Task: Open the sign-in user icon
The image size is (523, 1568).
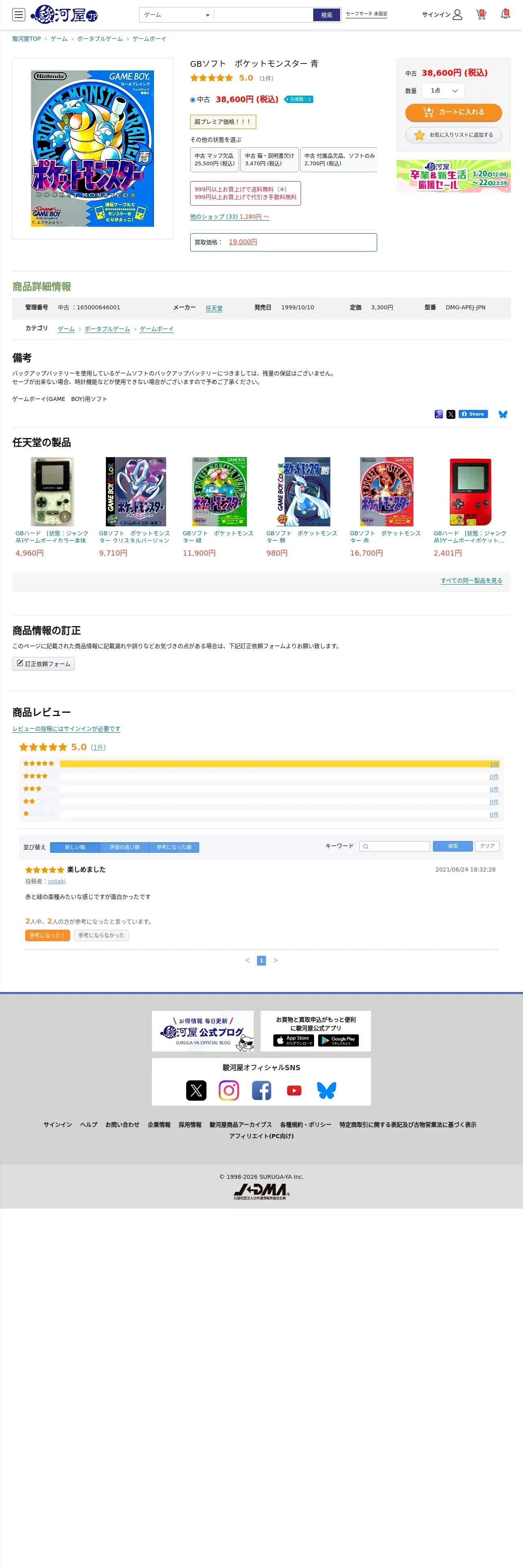Action: click(x=457, y=15)
